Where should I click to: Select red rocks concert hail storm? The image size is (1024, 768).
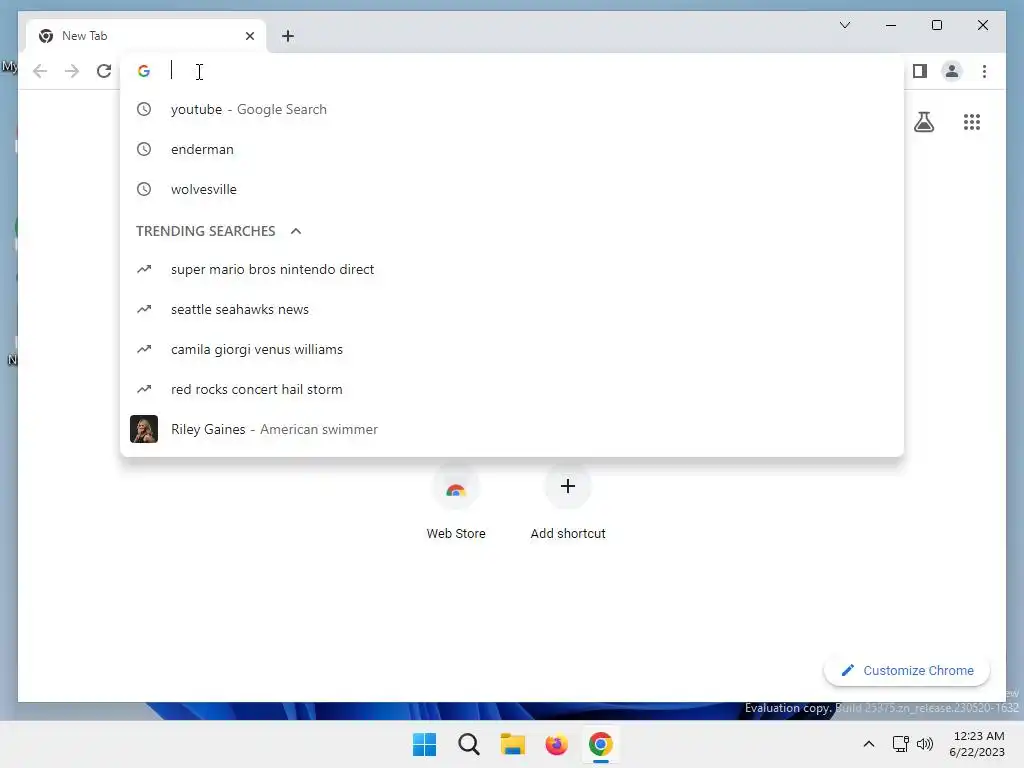click(x=512, y=389)
